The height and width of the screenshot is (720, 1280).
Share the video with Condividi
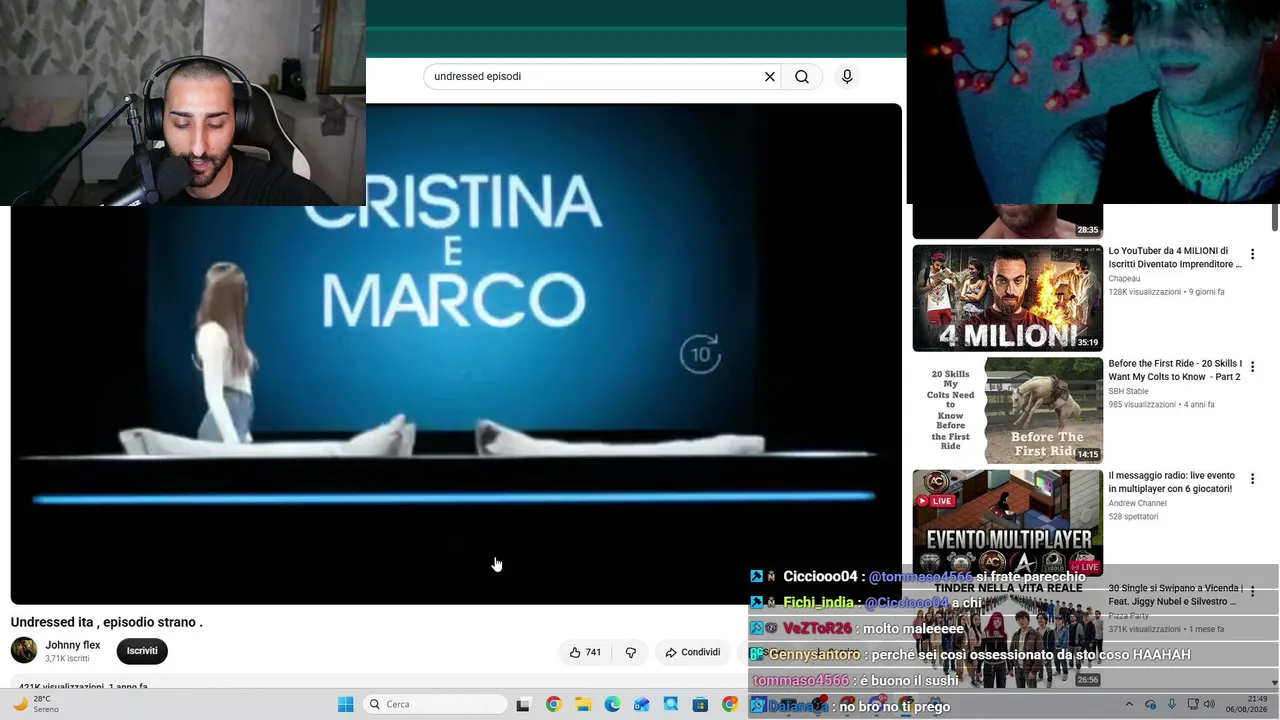pos(692,652)
